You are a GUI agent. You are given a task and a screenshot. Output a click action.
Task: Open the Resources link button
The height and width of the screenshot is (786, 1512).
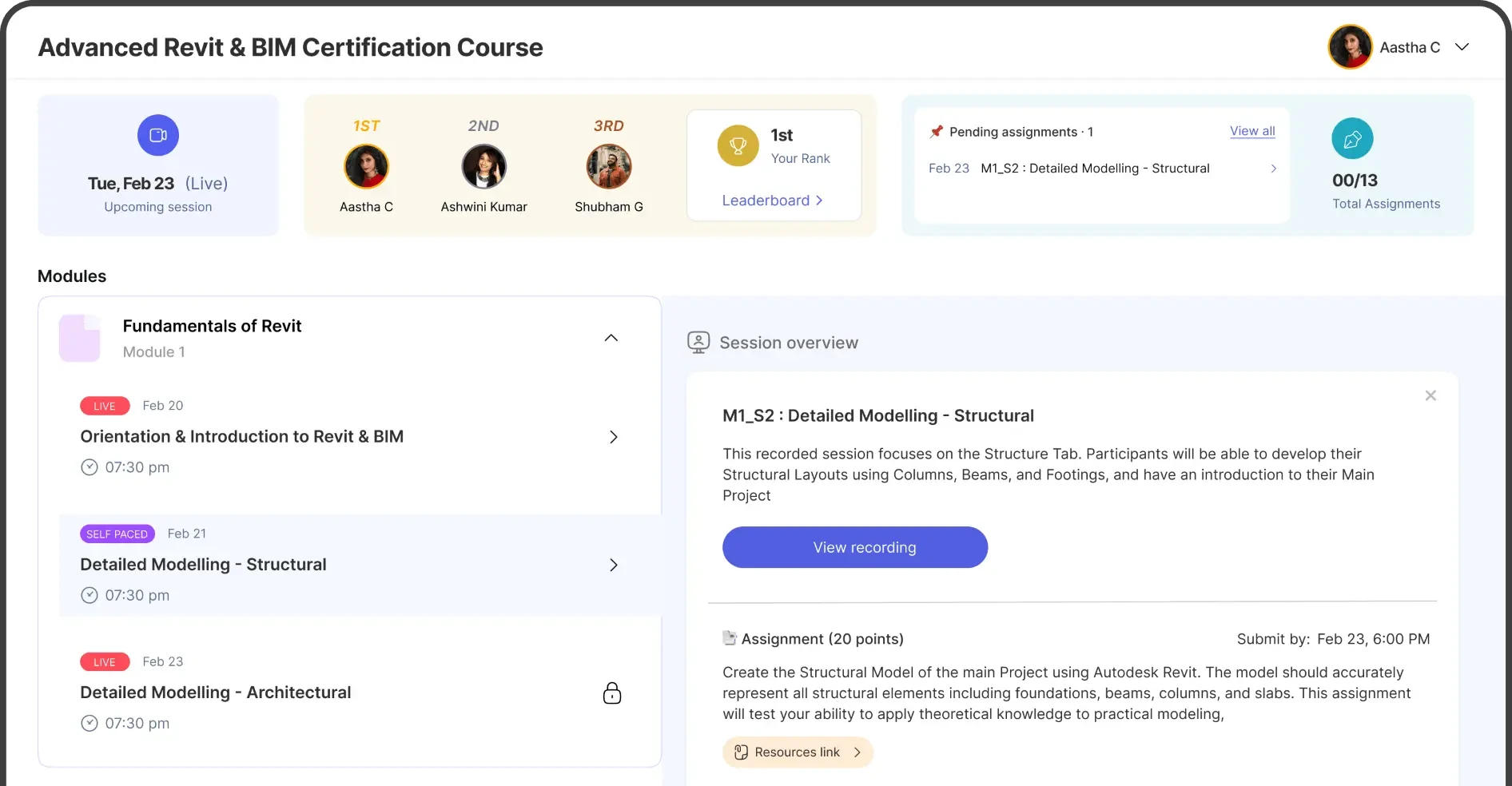tap(798, 752)
